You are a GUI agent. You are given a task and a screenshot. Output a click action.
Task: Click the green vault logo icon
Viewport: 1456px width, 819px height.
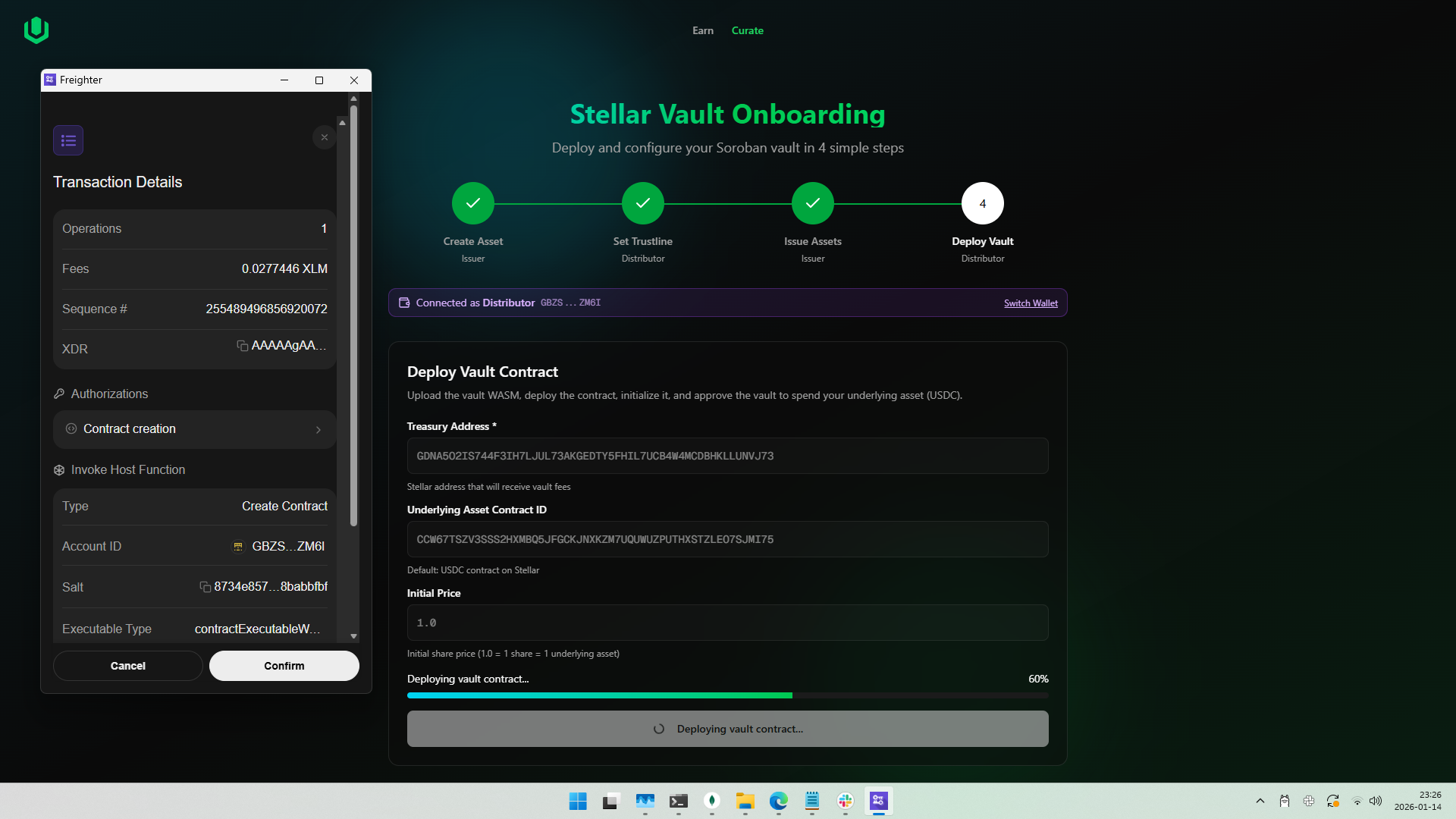tap(36, 30)
